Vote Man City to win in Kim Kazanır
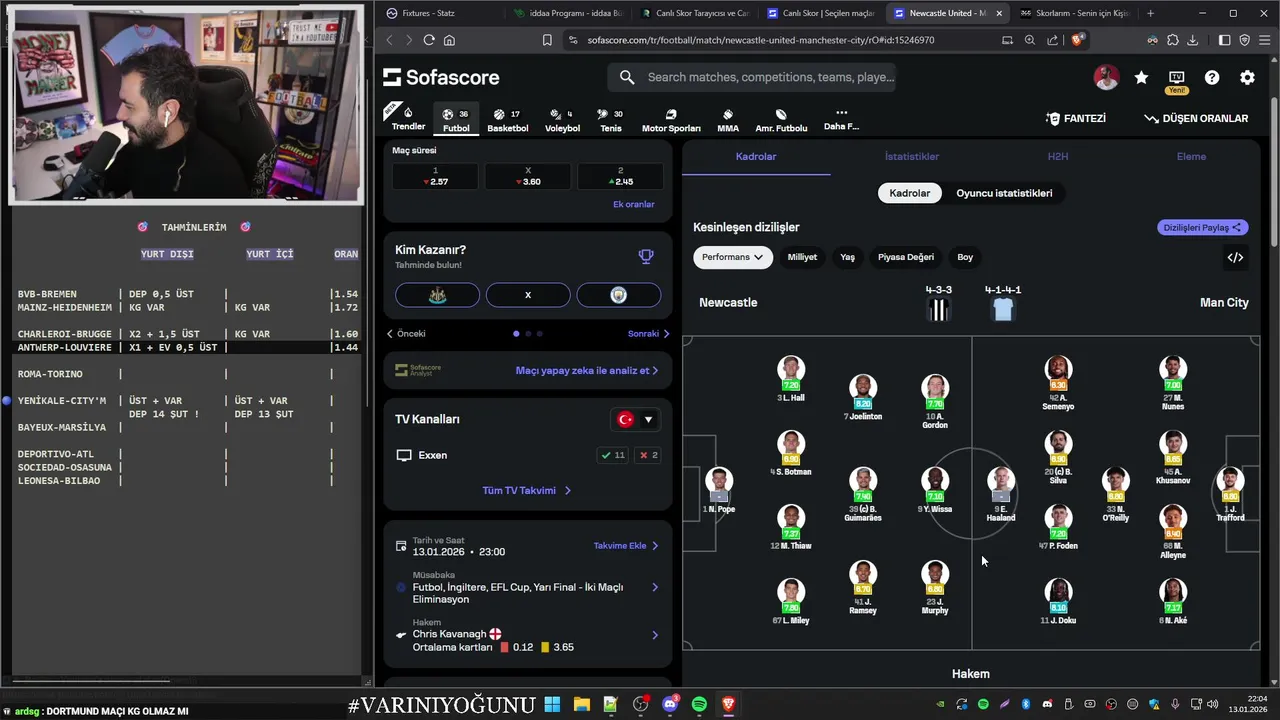This screenshot has width=1280, height=720. pos(618,295)
